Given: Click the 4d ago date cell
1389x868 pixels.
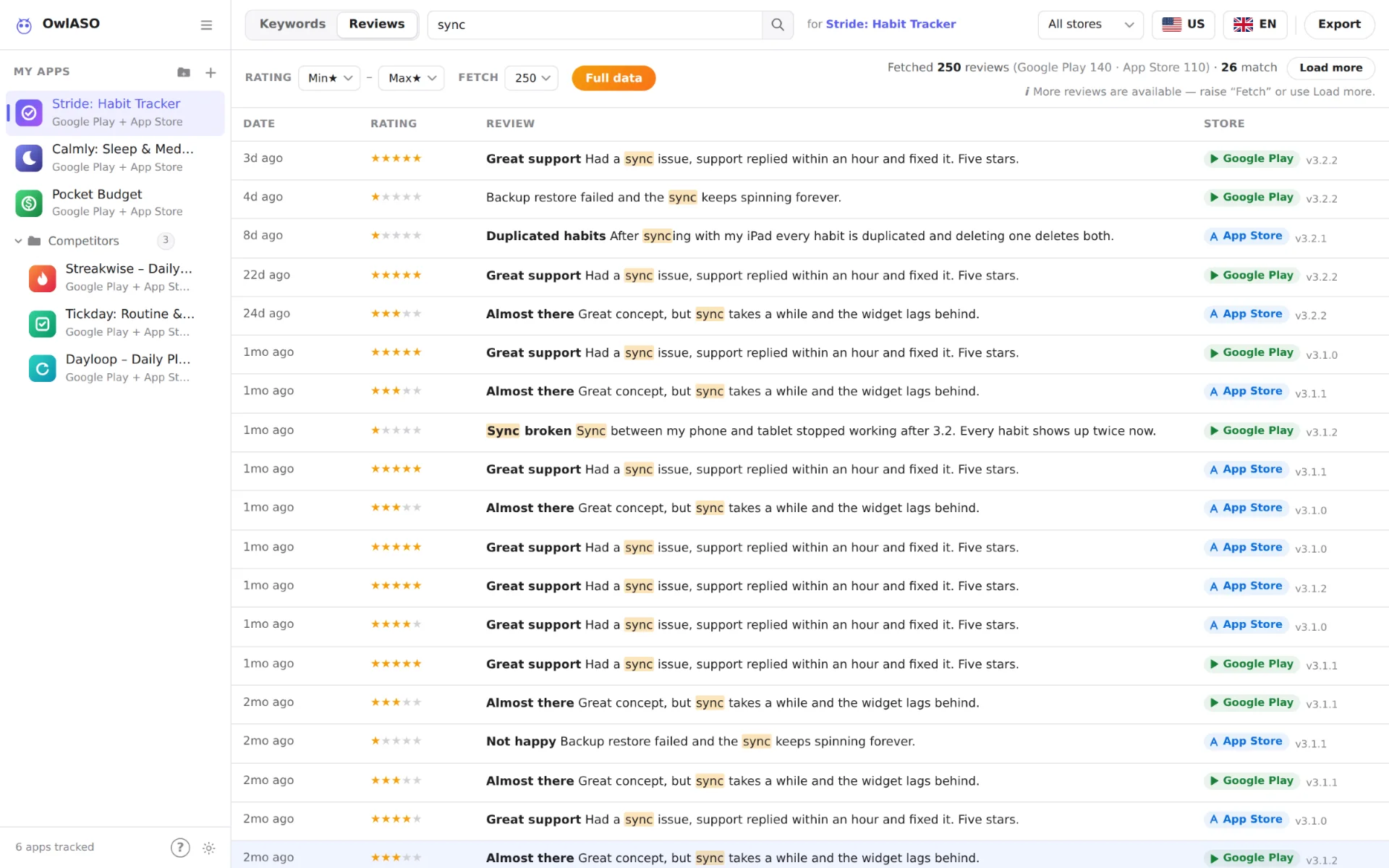Looking at the screenshot, I should tap(263, 197).
